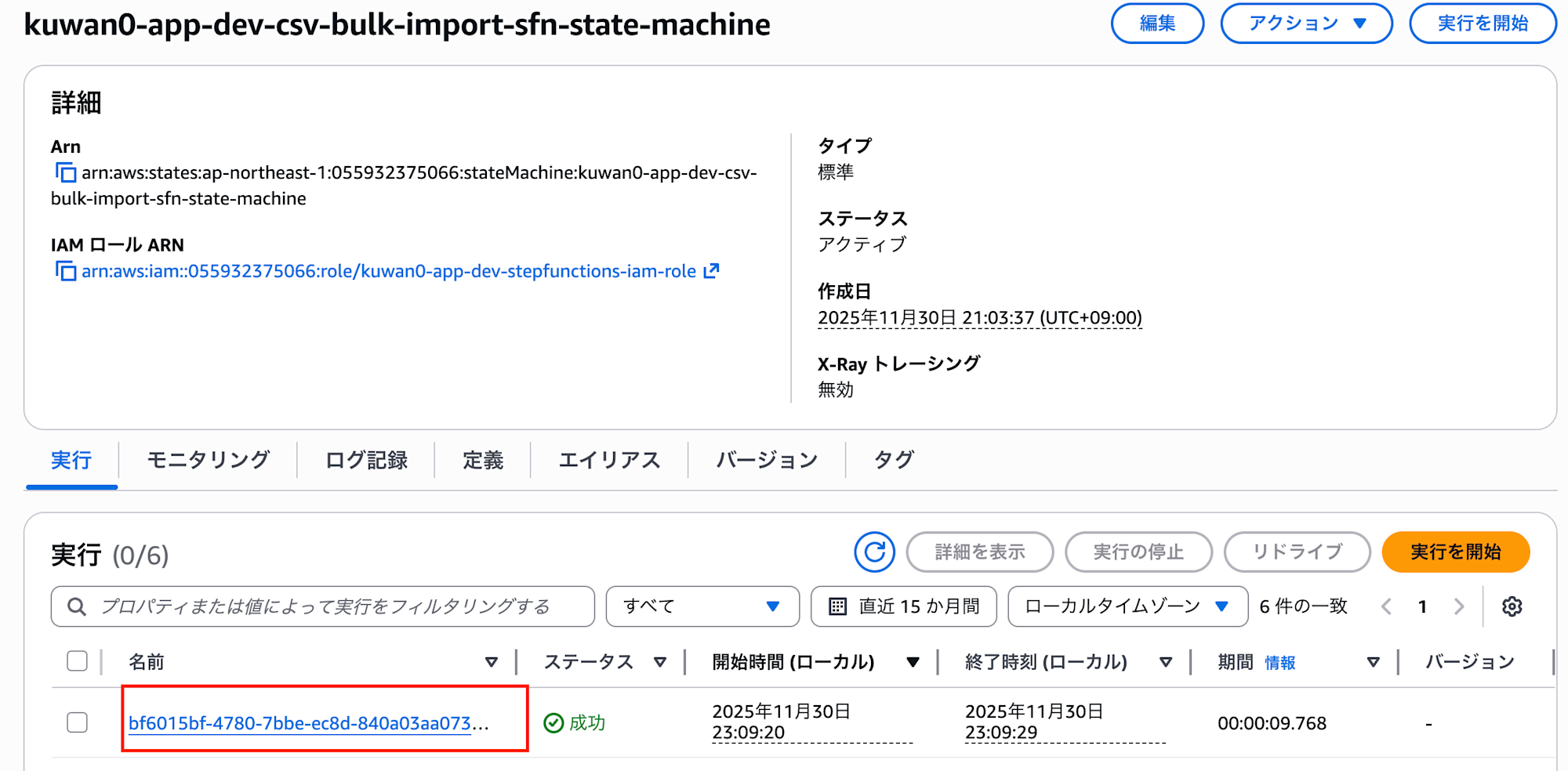Refresh the executions list
The width and height of the screenshot is (1568, 771).
(873, 552)
